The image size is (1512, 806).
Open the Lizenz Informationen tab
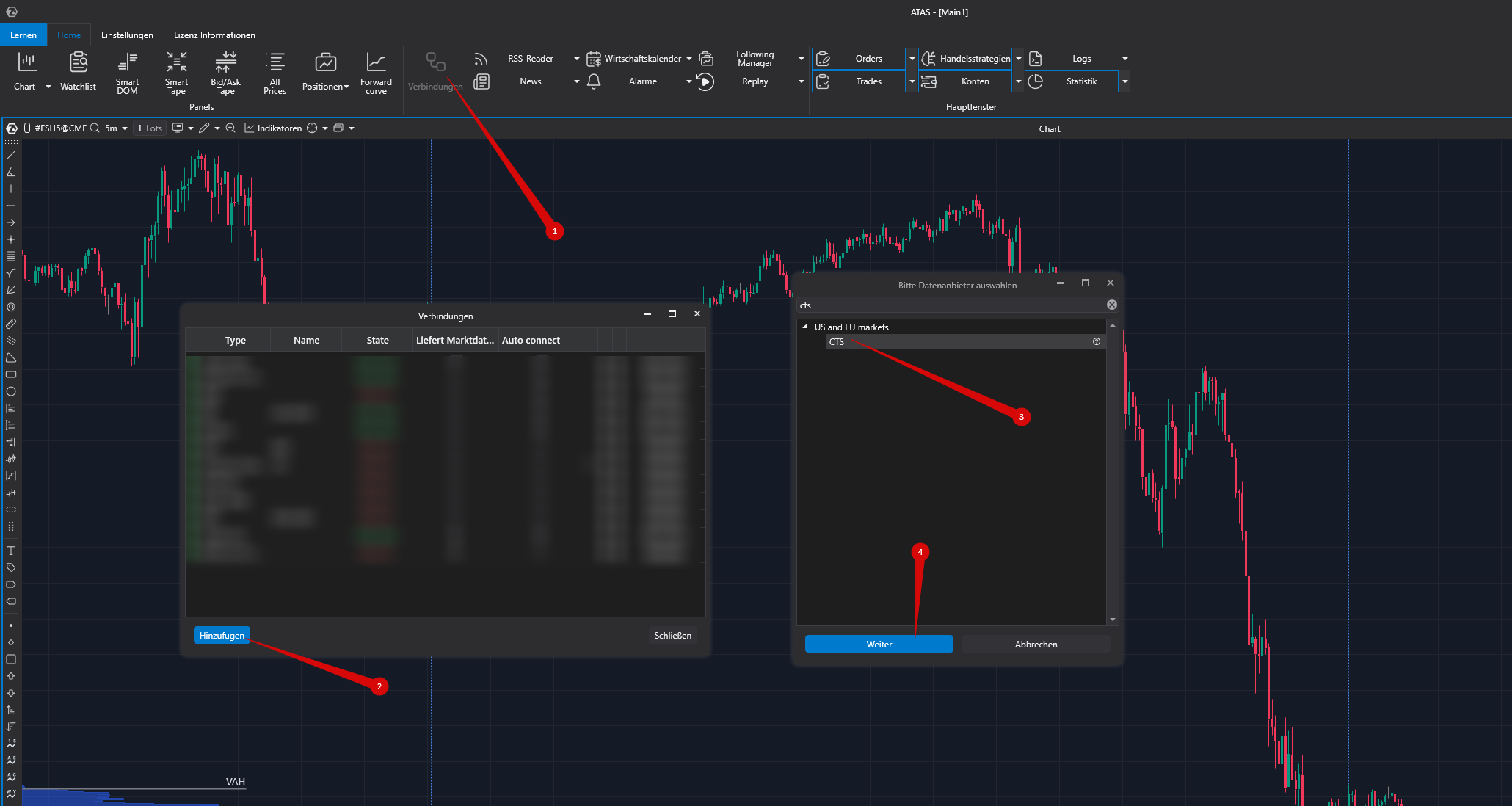coord(214,35)
